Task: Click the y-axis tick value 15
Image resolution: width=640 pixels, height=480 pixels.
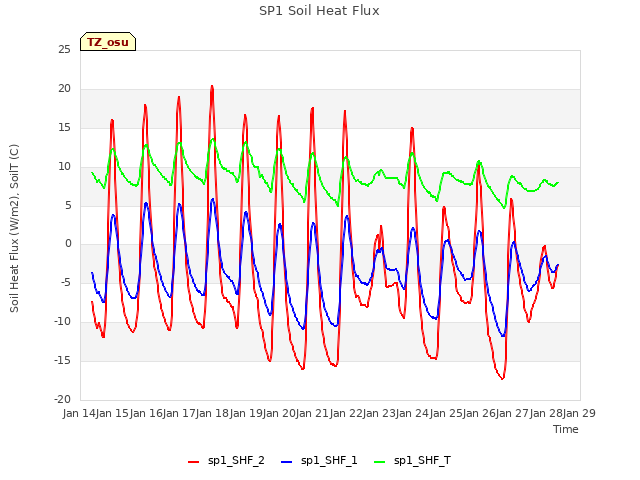Action: [64, 128]
